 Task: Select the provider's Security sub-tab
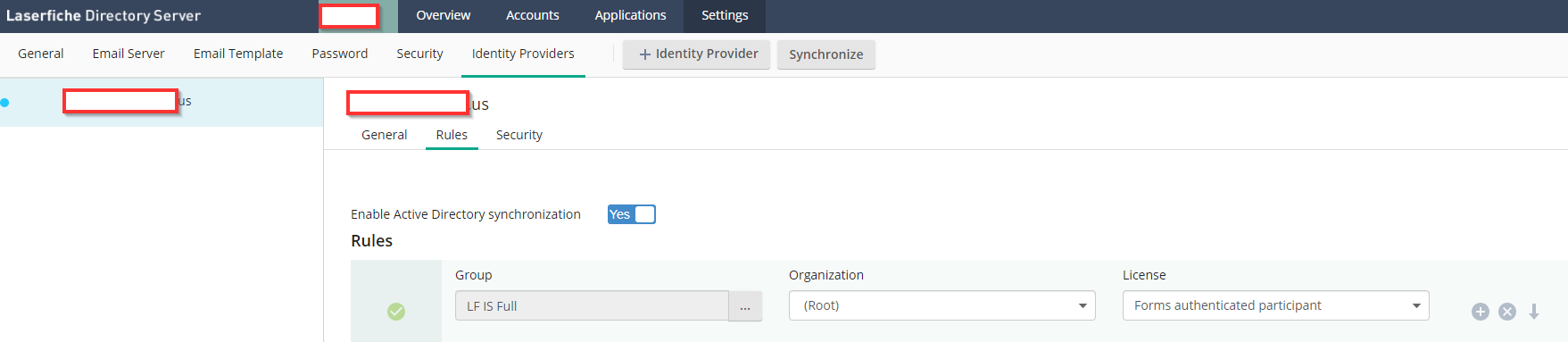519,135
